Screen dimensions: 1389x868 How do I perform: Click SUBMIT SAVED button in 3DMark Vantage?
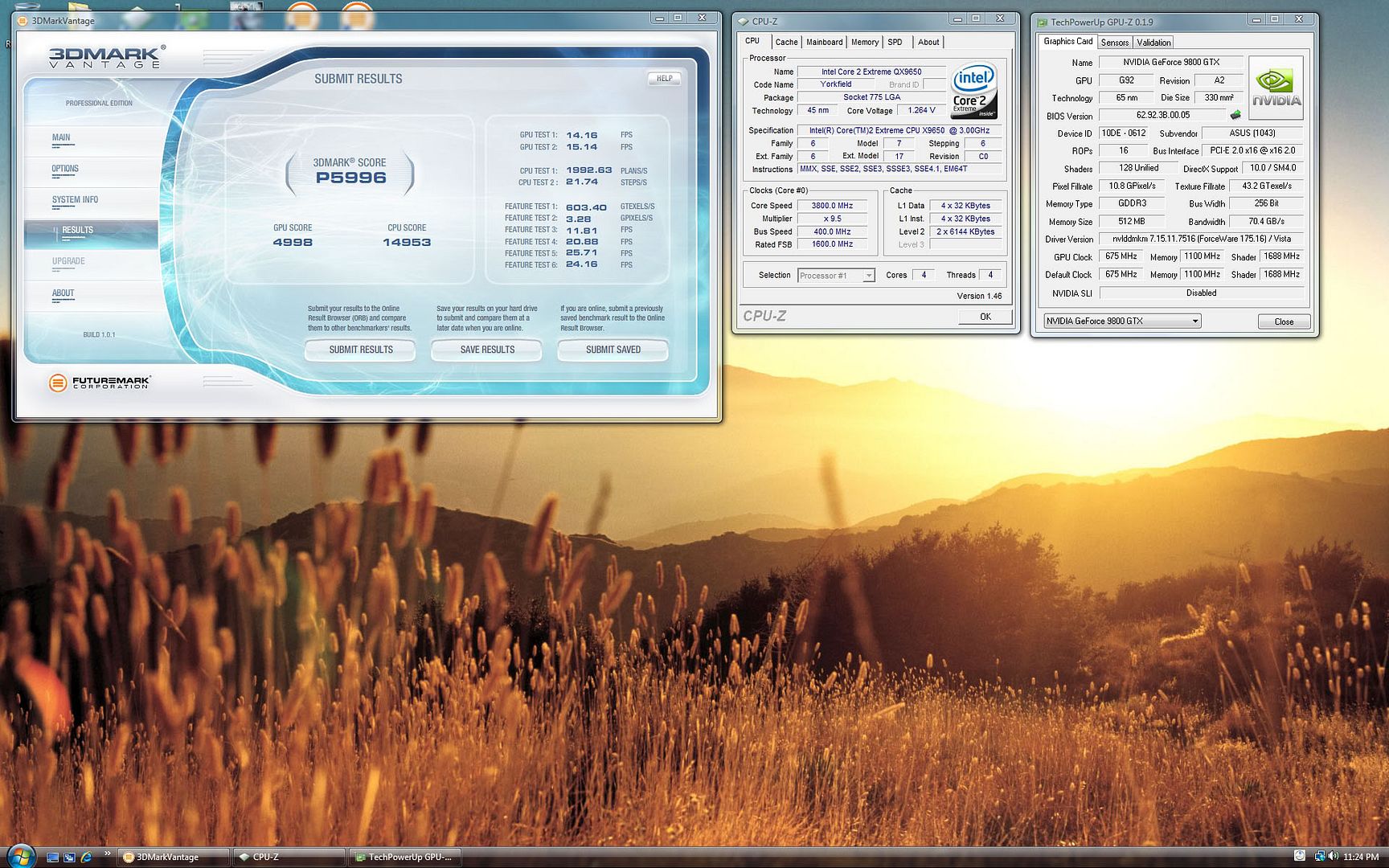point(613,350)
